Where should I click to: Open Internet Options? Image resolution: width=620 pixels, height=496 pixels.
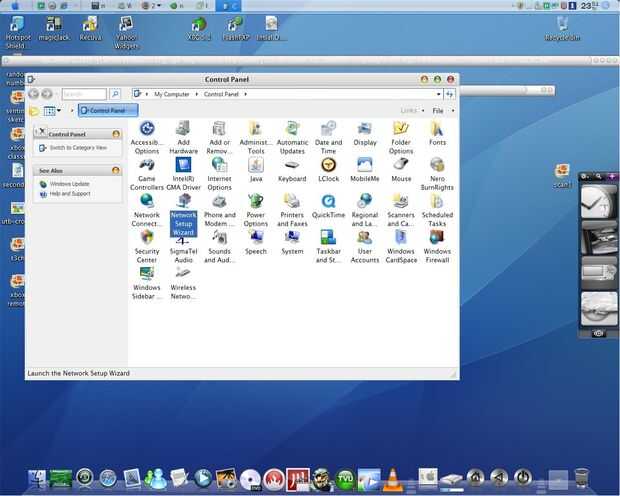[219, 174]
